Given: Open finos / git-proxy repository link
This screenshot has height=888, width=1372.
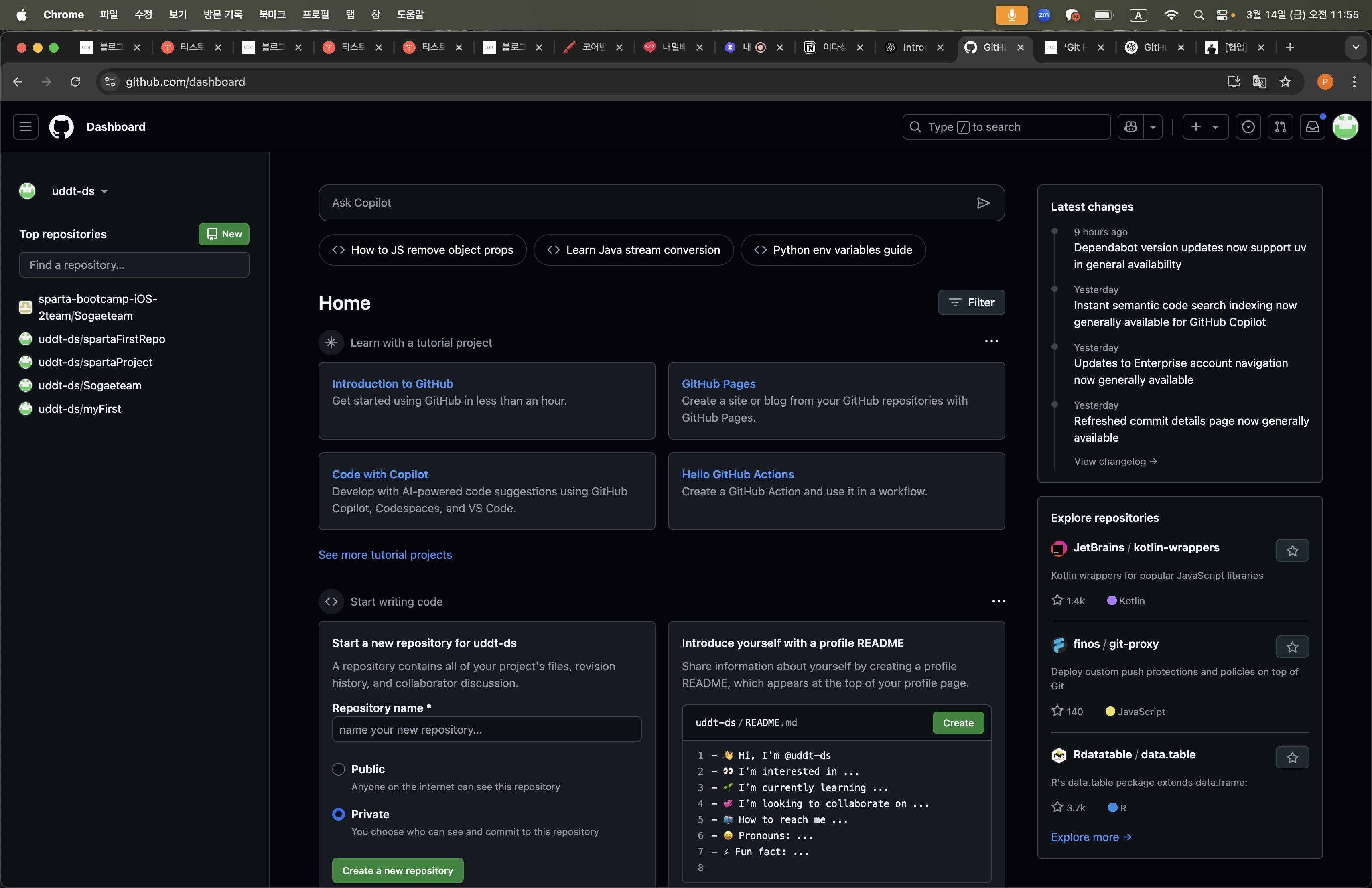Looking at the screenshot, I should [1116, 644].
